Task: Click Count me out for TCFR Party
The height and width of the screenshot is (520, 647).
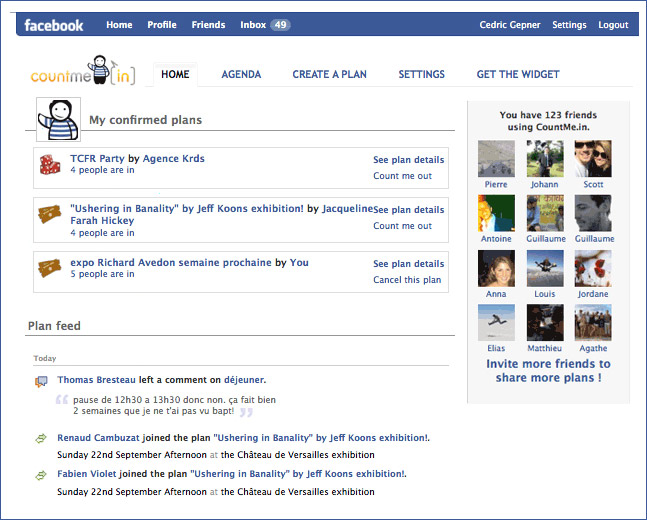Action: click(402, 176)
